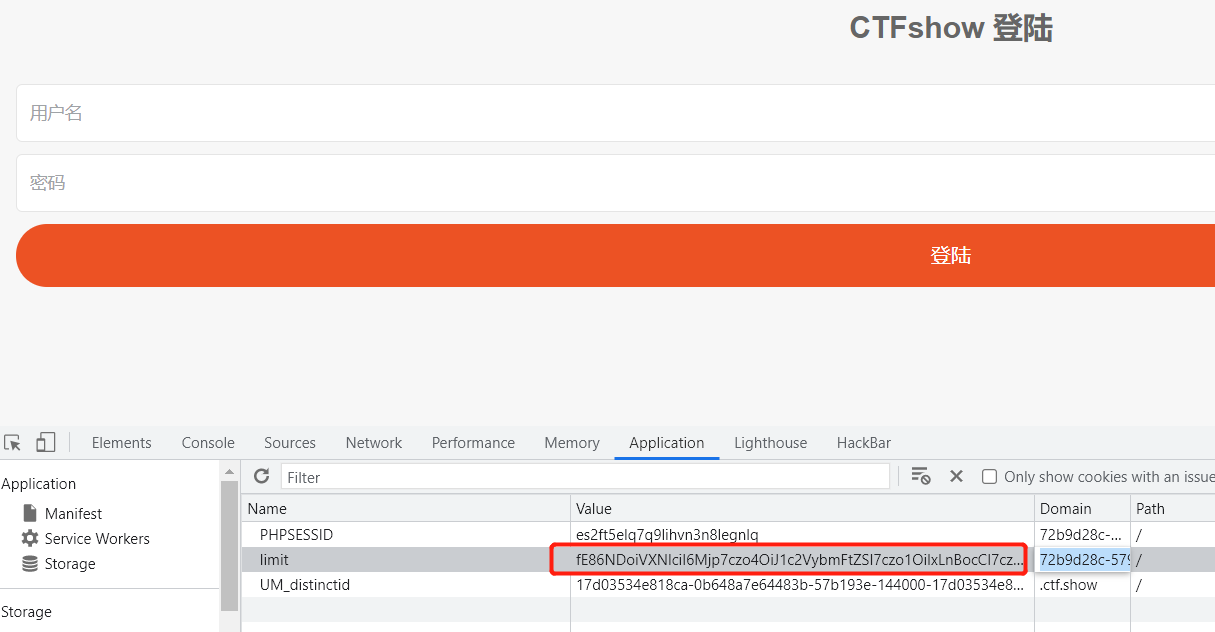Activate the inspect element picker icon

click(12, 442)
